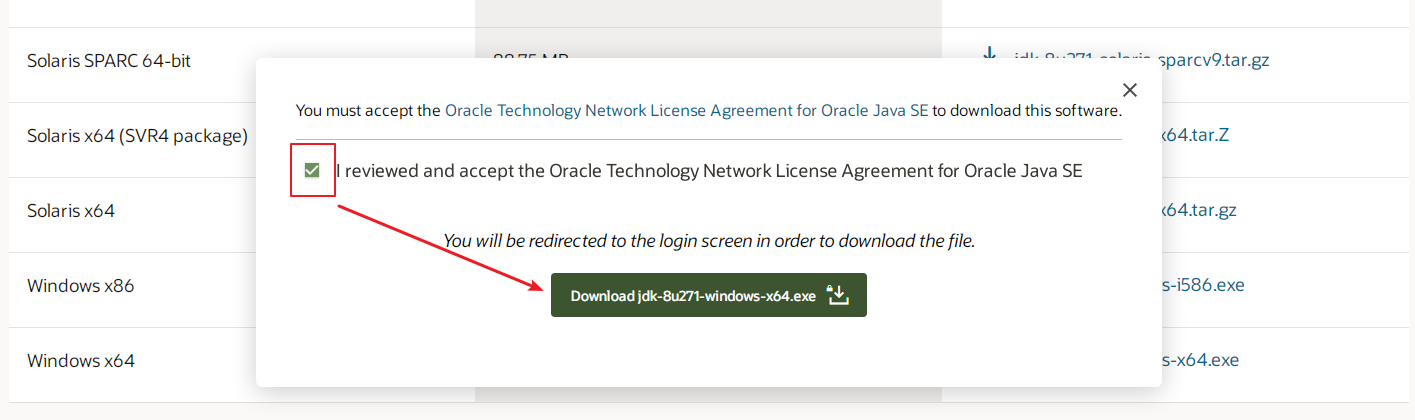
Task: Click the redirect to login screen notice
Action: (709, 241)
